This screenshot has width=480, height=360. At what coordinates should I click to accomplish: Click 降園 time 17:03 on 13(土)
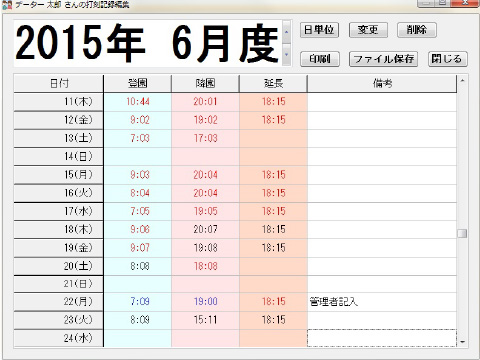(x=205, y=138)
